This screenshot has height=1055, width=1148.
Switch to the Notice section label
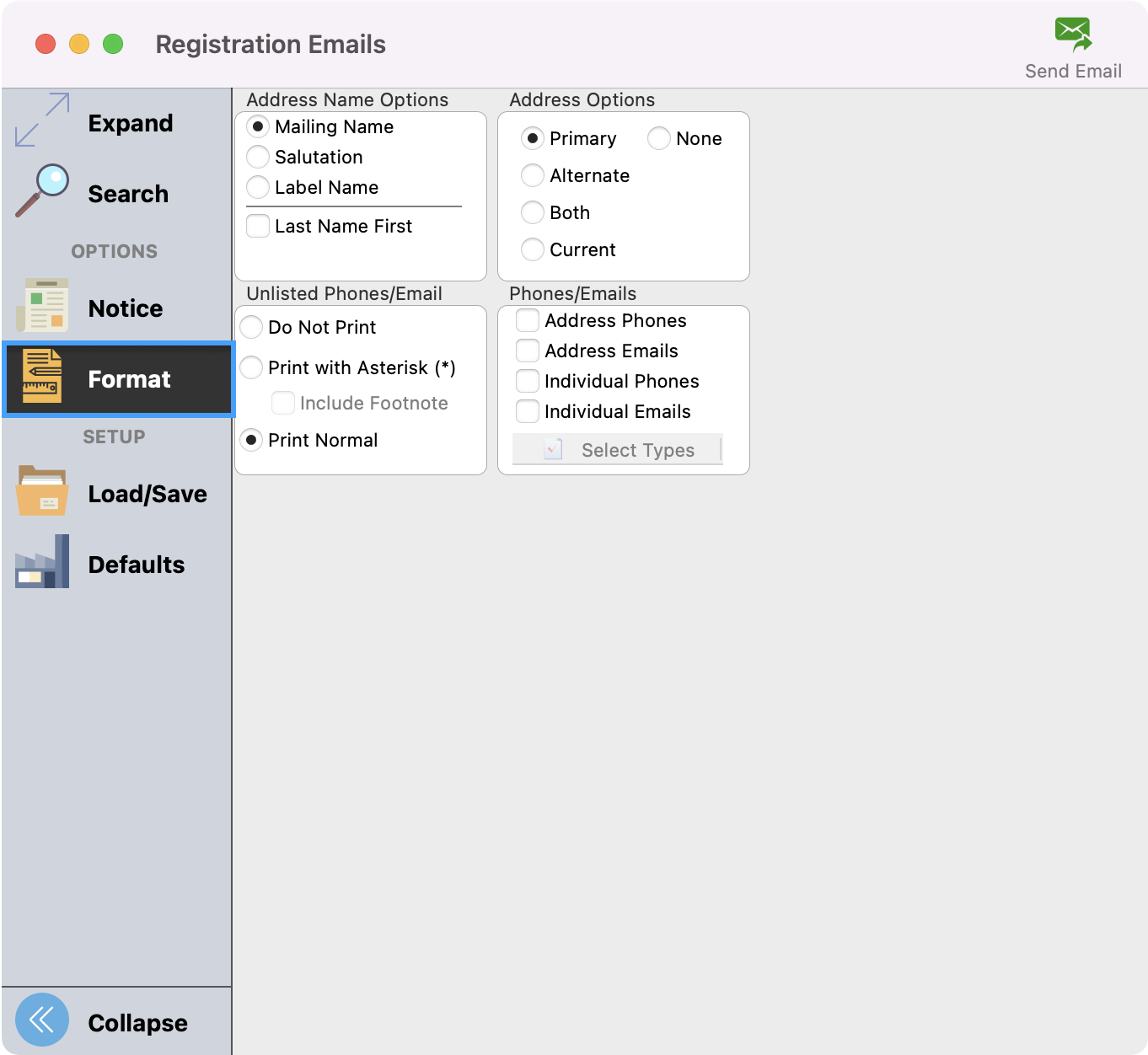tap(126, 308)
